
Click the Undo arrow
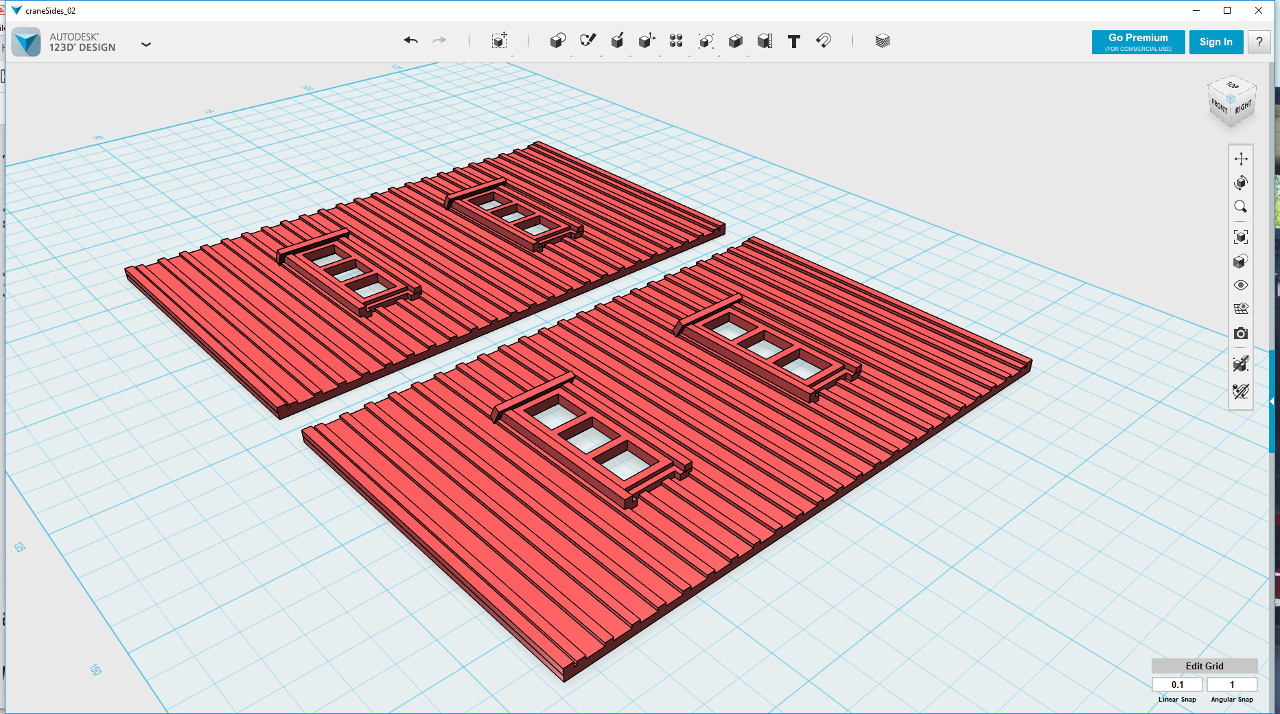(x=411, y=41)
